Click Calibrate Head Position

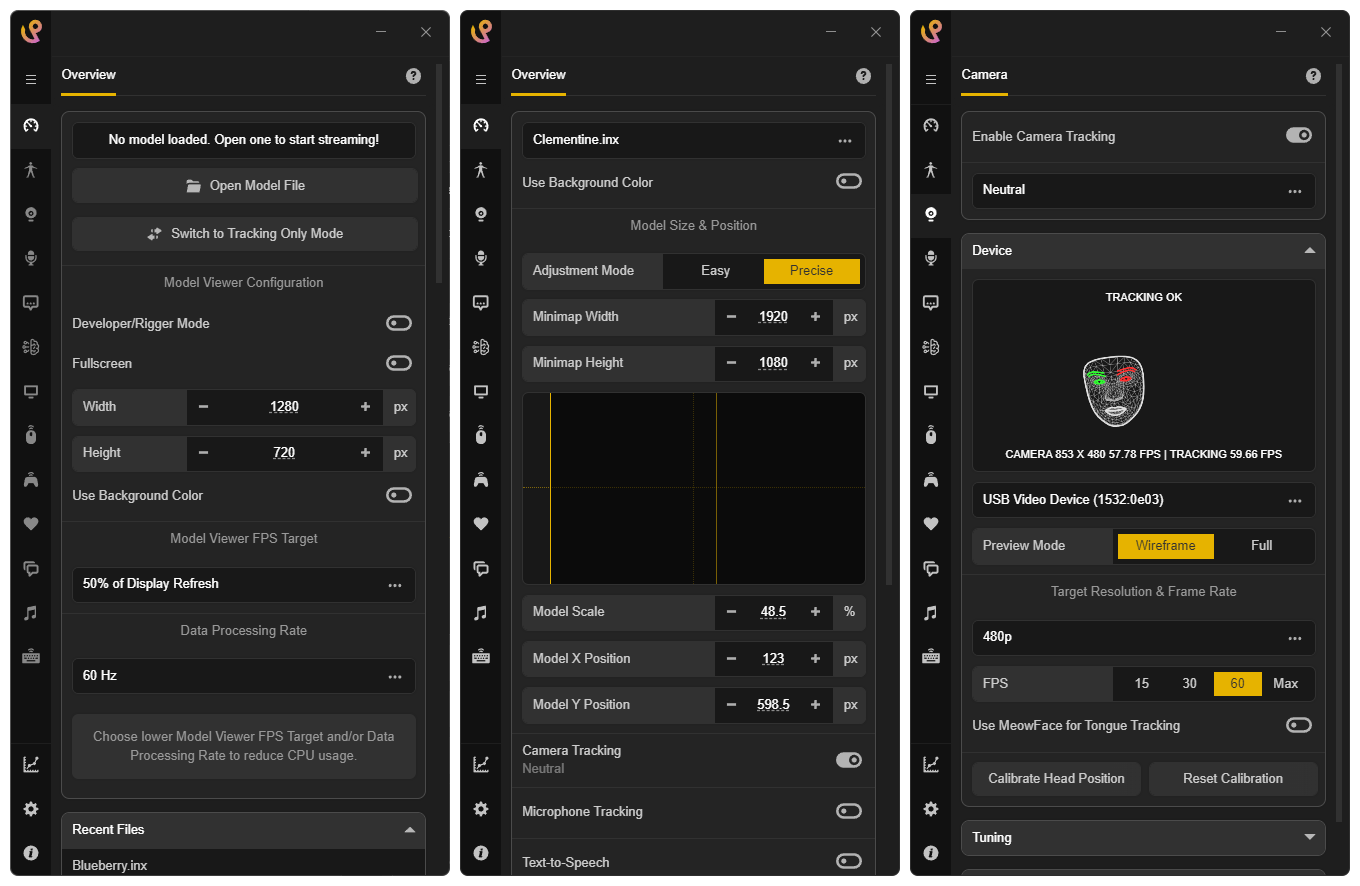(x=1057, y=779)
